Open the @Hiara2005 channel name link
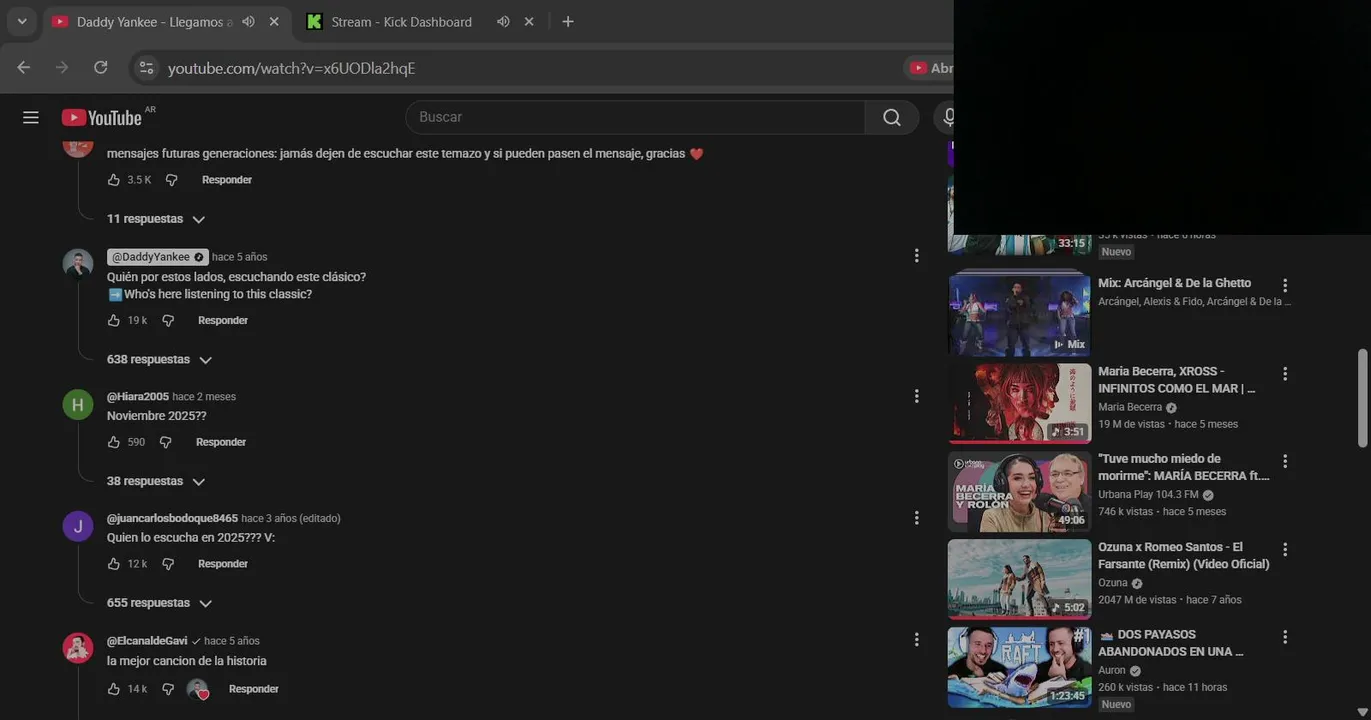Screen dimensions: 1371x720 (138, 397)
